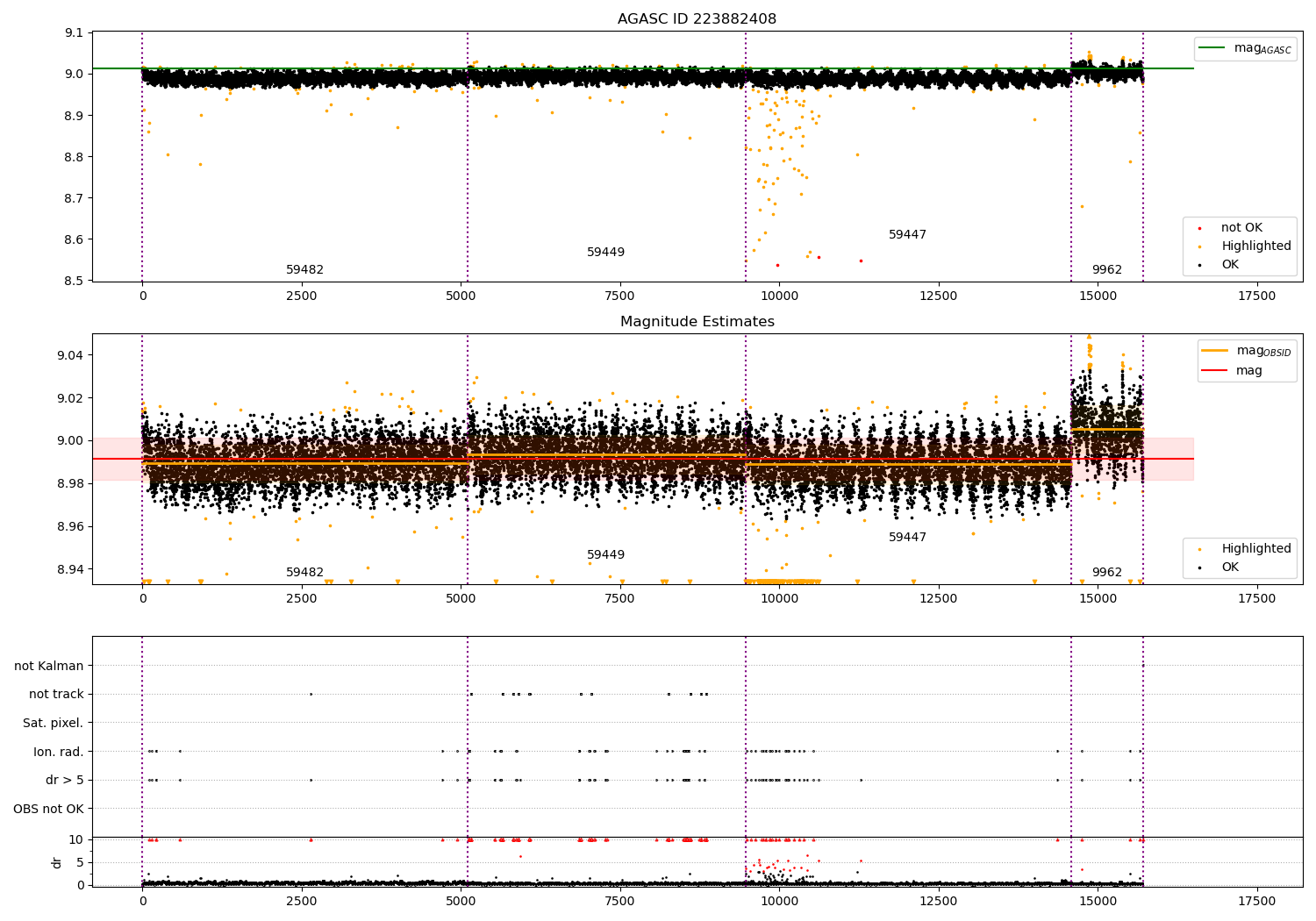Image resolution: width=1316 pixels, height=921 pixels.
Task: Click the 'not Kalman' flag axis label
Action: 49,666
